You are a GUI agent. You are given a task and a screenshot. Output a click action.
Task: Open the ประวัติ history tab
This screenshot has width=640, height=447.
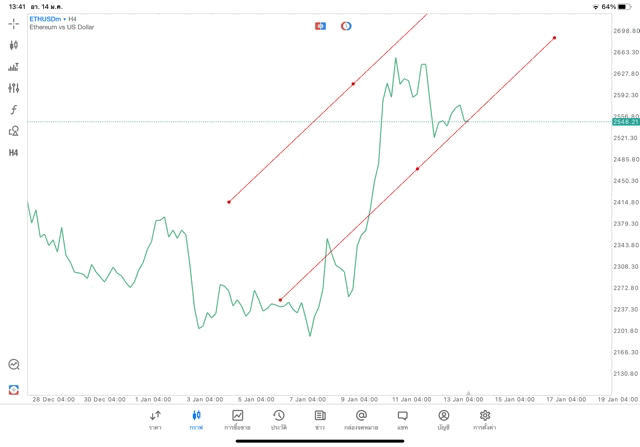point(278,419)
